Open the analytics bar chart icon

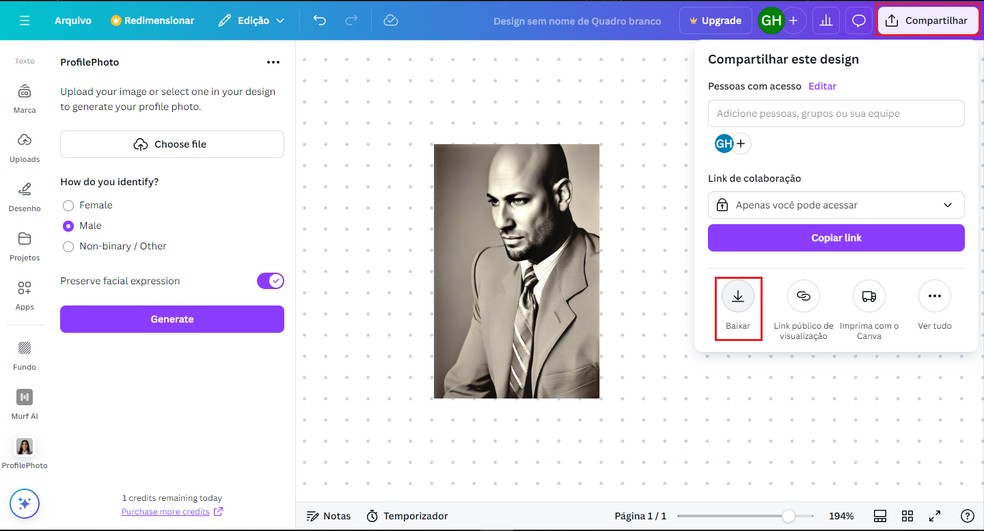coord(826,21)
